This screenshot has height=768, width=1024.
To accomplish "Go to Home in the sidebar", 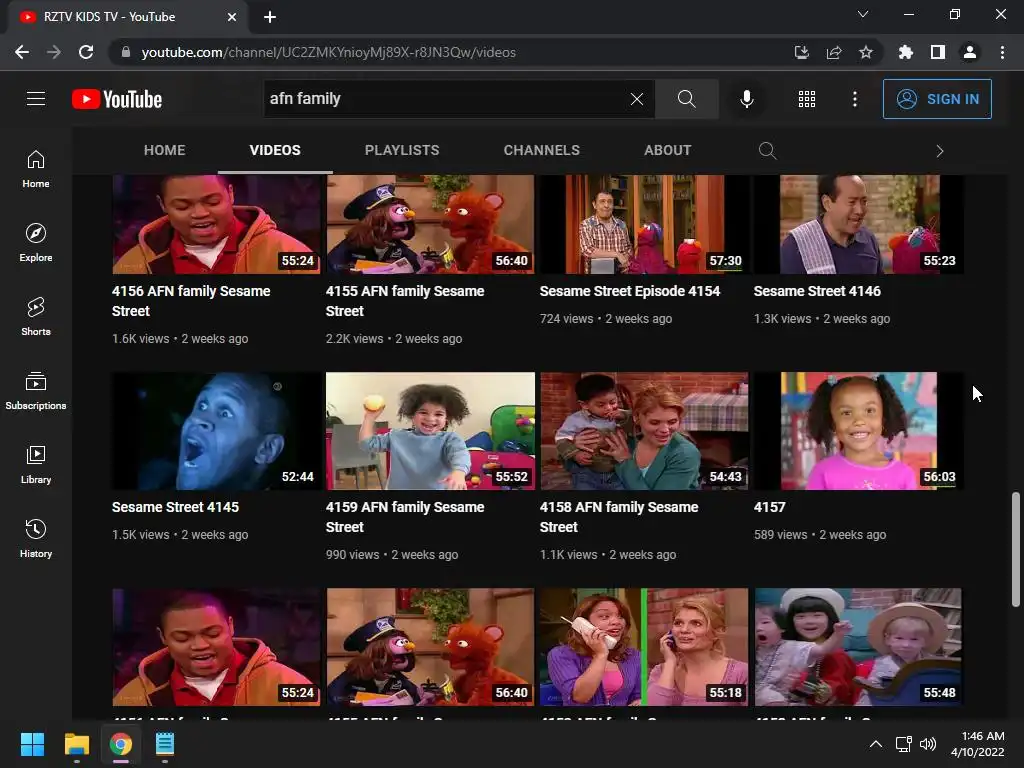I will click(x=36, y=168).
